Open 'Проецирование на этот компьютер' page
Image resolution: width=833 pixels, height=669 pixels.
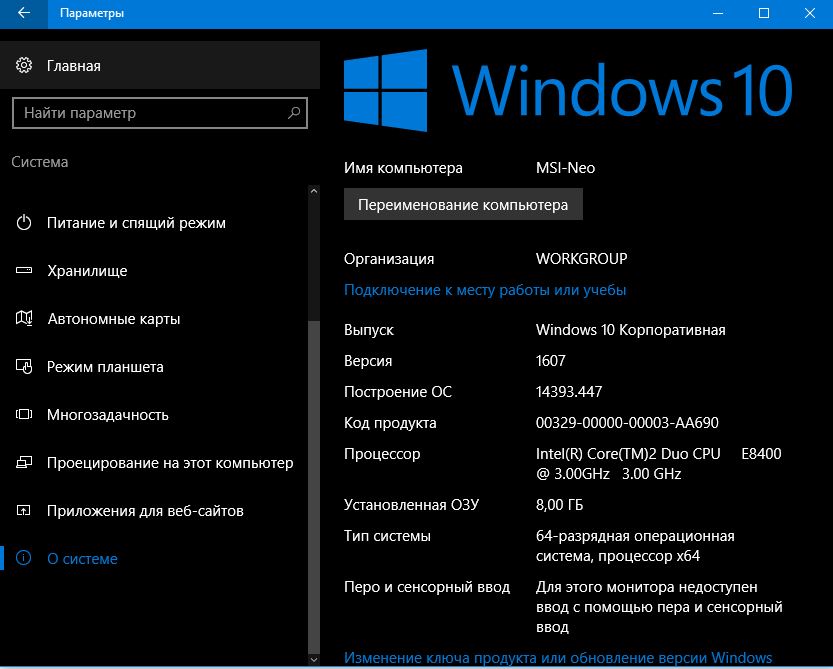click(170, 463)
